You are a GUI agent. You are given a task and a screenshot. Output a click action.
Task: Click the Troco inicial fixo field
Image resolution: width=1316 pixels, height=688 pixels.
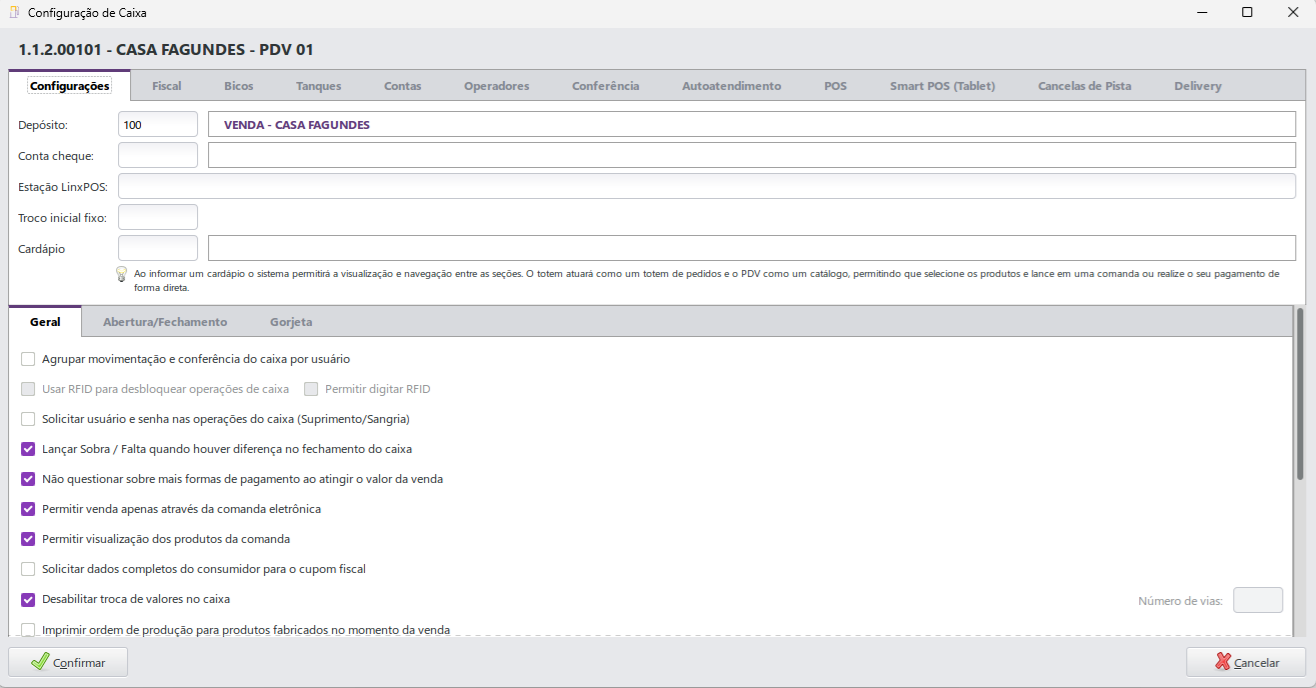(x=158, y=217)
